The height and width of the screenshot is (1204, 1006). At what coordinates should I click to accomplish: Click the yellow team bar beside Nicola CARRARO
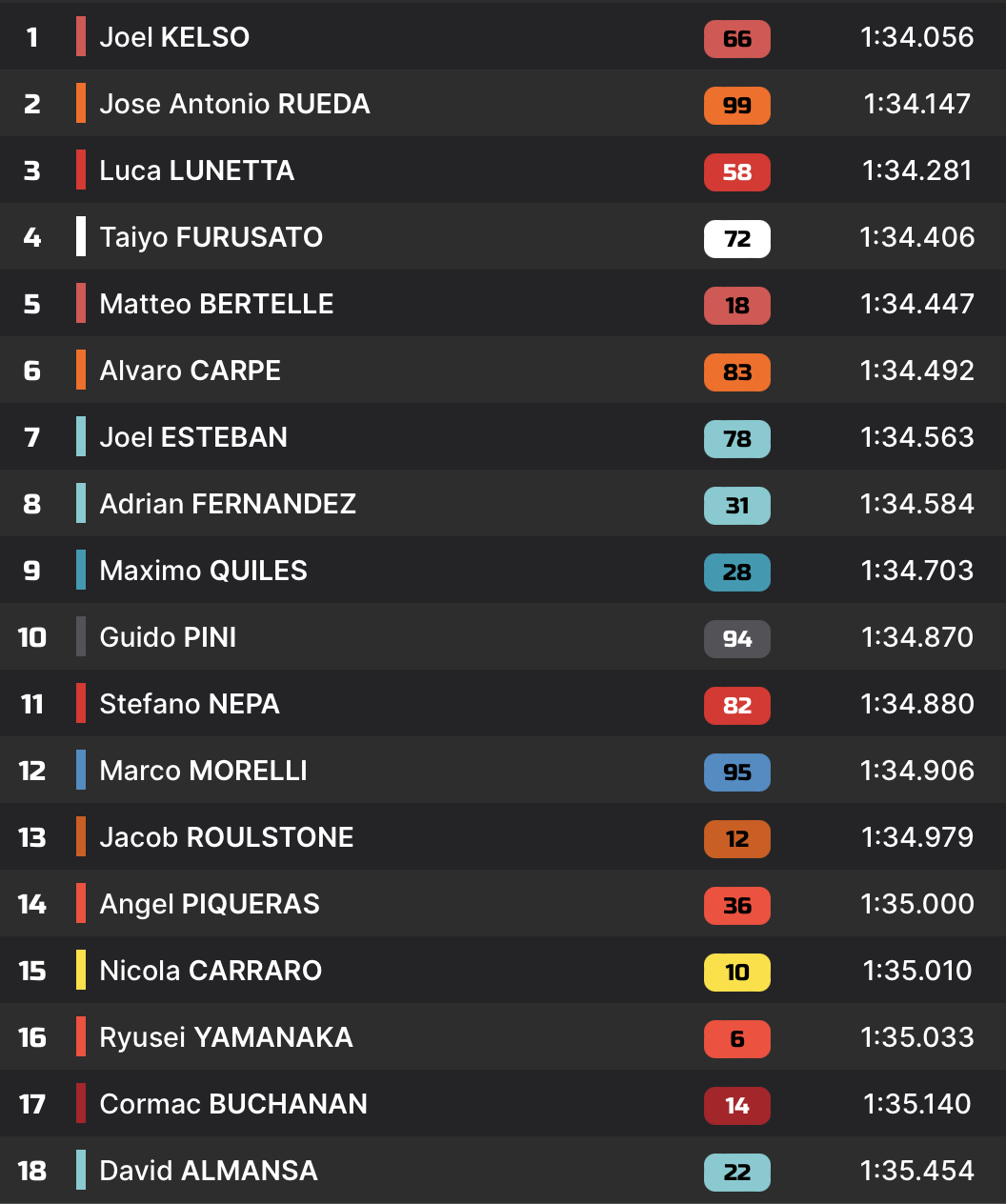coord(81,971)
